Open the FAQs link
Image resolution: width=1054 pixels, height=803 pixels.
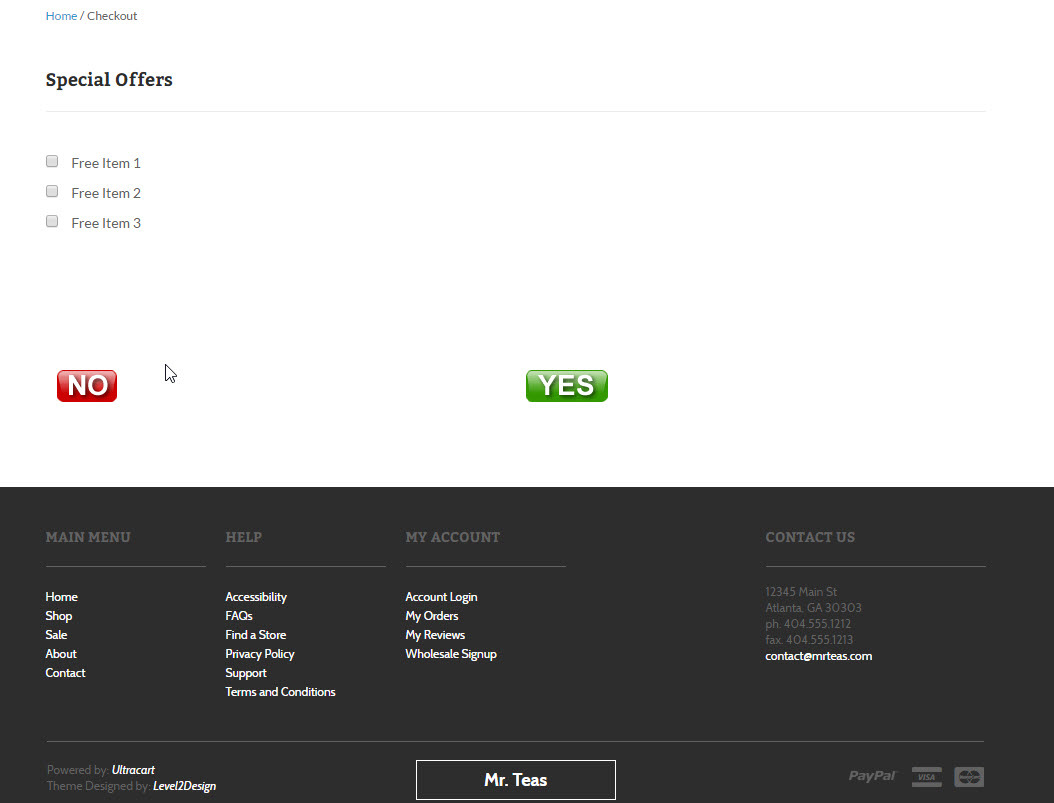click(x=239, y=616)
